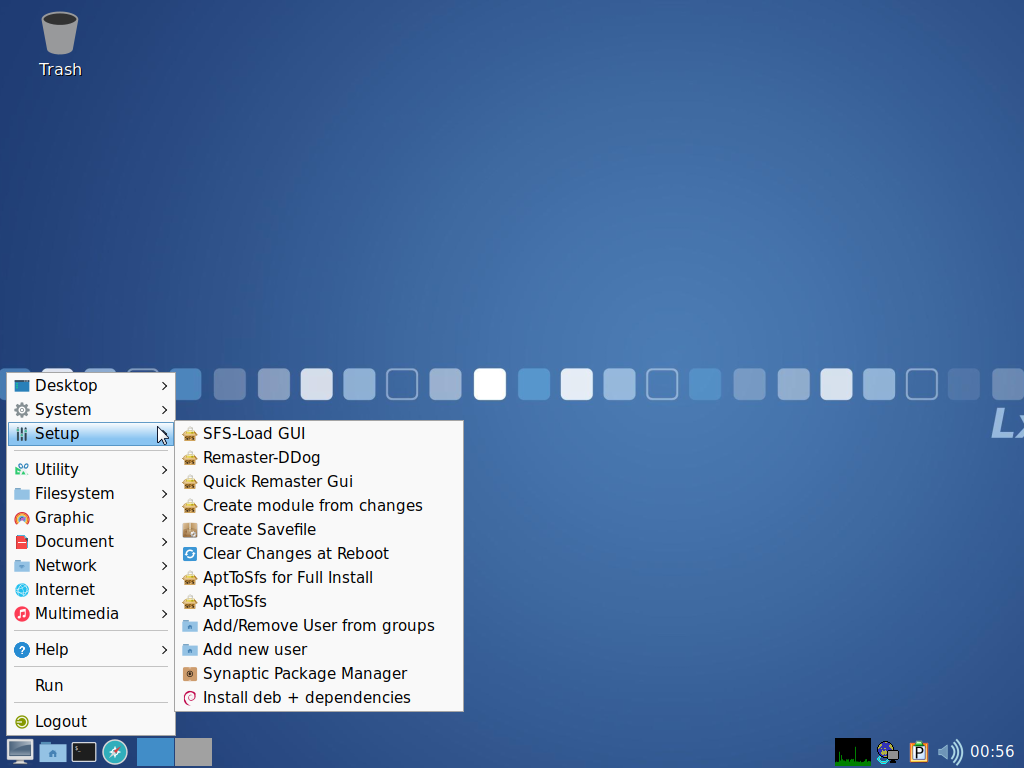The height and width of the screenshot is (768, 1024).
Task: Click Run in the main menu
Action: coord(49,685)
